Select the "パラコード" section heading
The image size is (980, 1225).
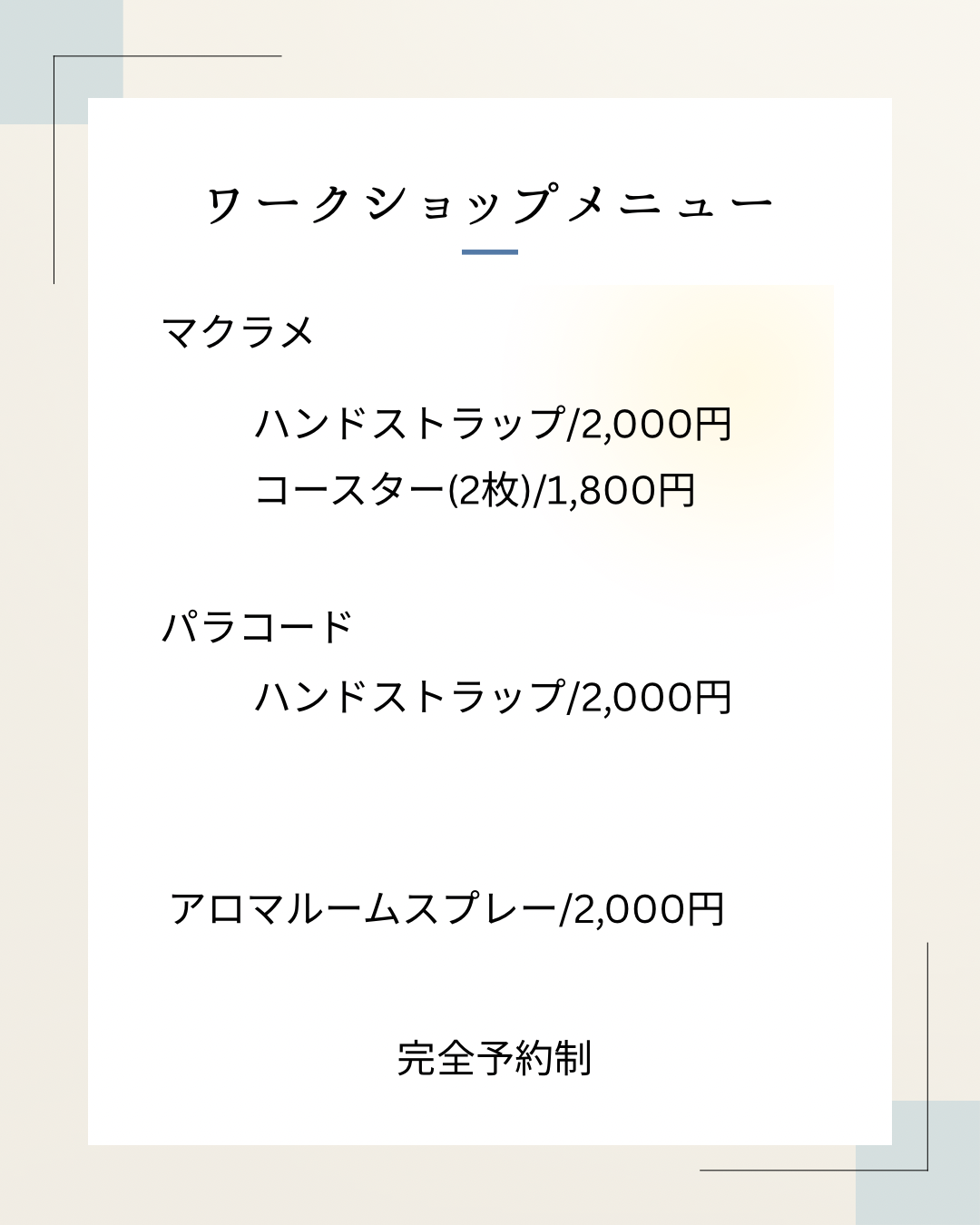(257, 627)
